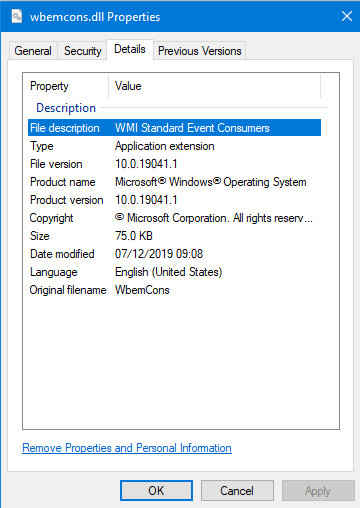Viewport: 360px width, 508px height.
Task: Click the DLL file icon in title bar
Action: [x=17, y=16]
